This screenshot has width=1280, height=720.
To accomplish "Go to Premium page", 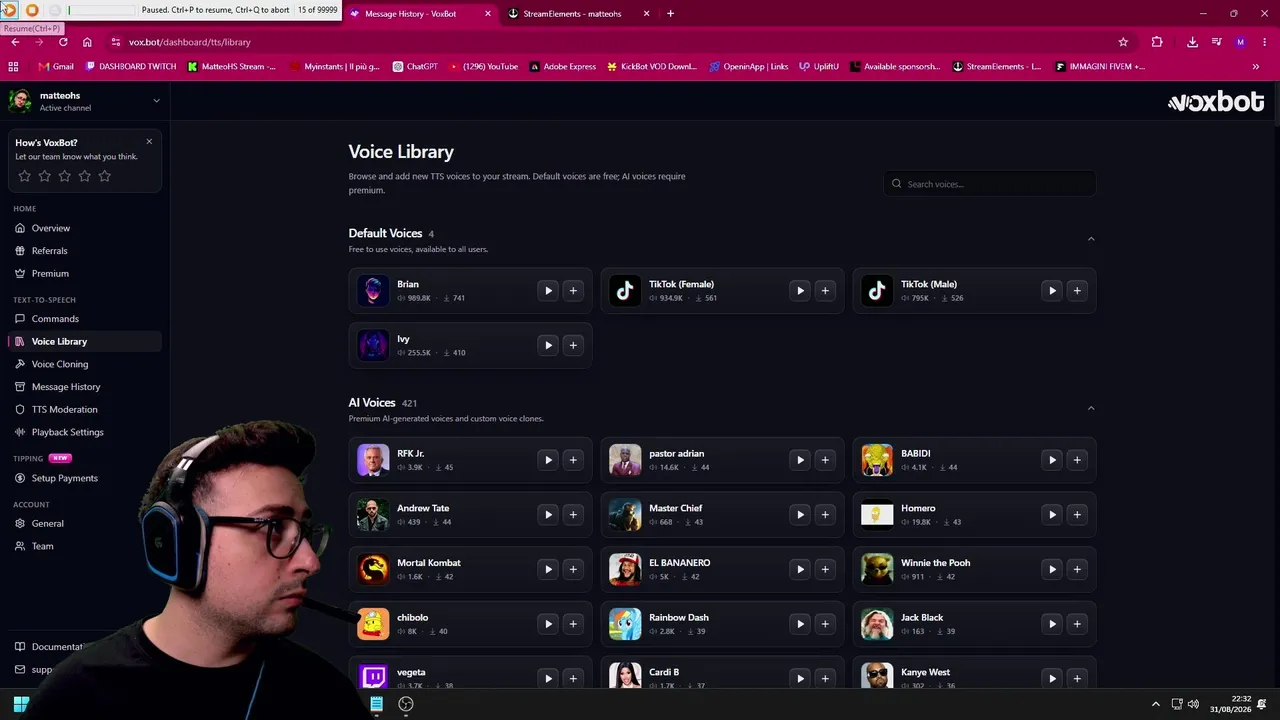I will coord(85,274).
